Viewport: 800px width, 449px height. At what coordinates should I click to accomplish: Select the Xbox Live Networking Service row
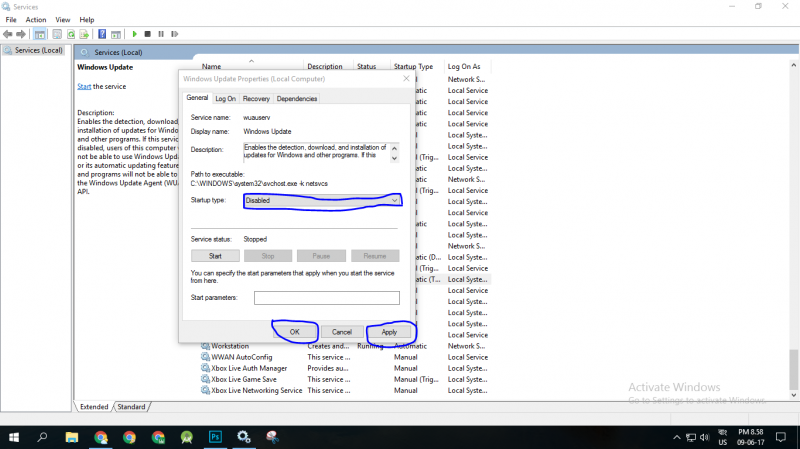tap(344, 390)
